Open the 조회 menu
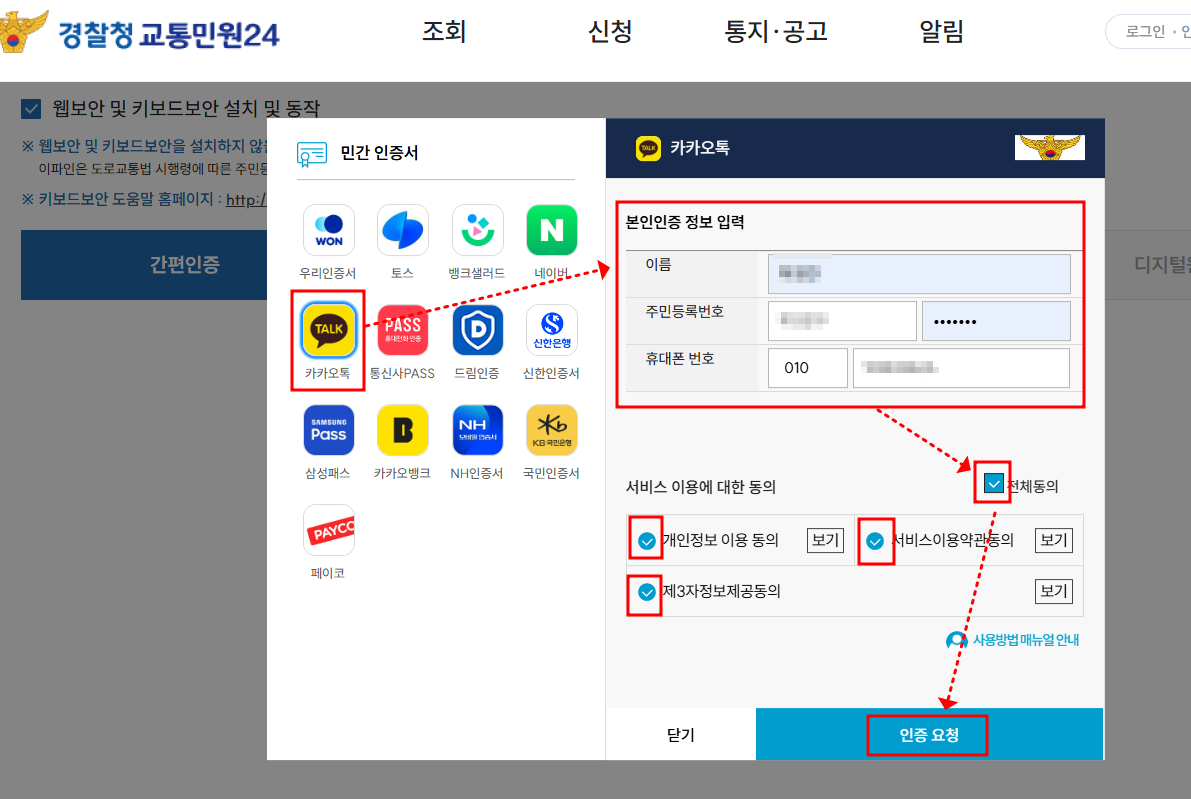The image size is (1191, 799). (x=444, y=32)
